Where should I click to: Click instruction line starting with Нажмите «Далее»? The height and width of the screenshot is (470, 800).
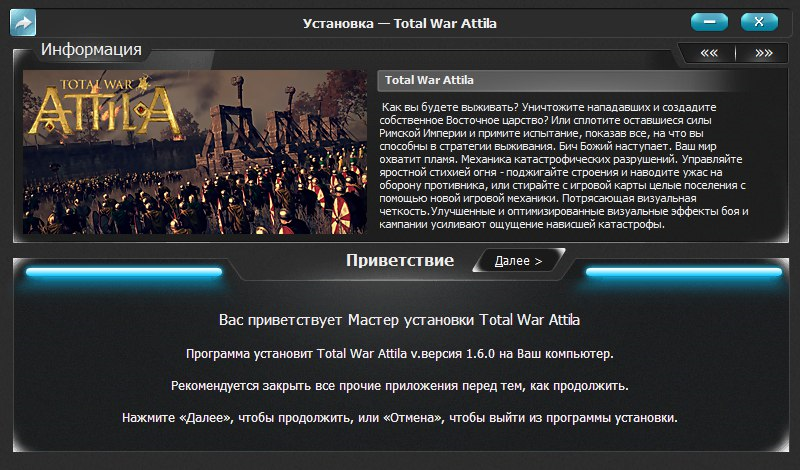[399, 418]
